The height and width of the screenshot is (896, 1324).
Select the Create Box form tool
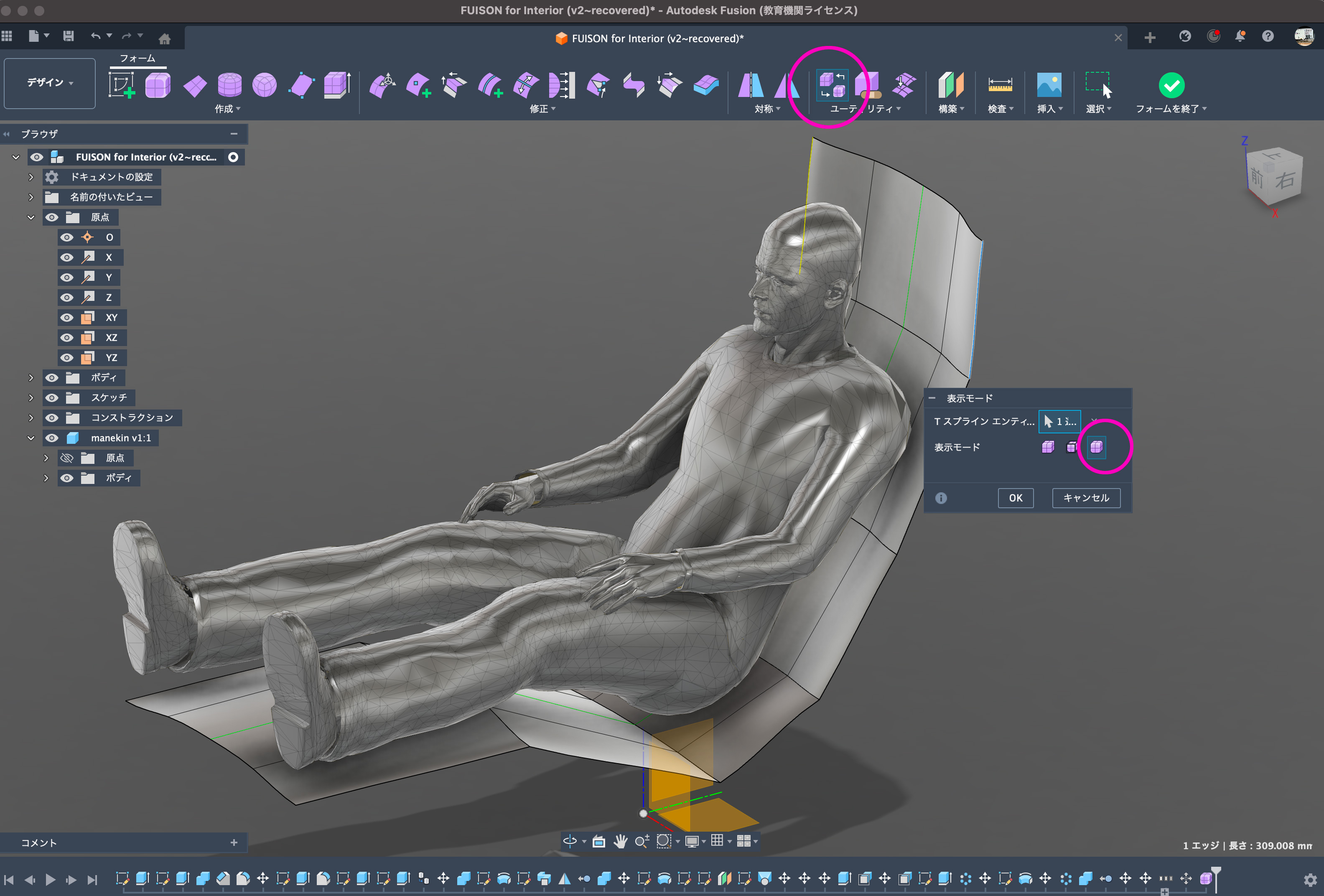click(158, 85)
